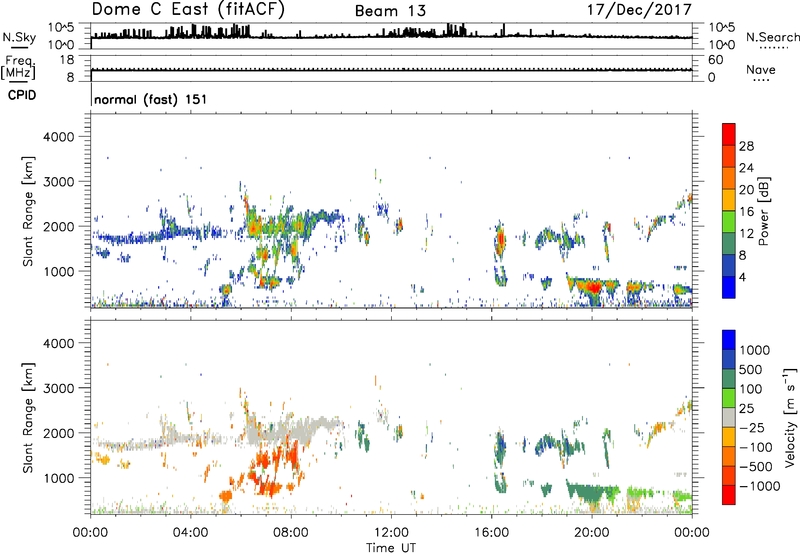Viewport: 800px width, 554px height.
Task: Click the '60' tick on frequency panel right axis
Action: 715,60
